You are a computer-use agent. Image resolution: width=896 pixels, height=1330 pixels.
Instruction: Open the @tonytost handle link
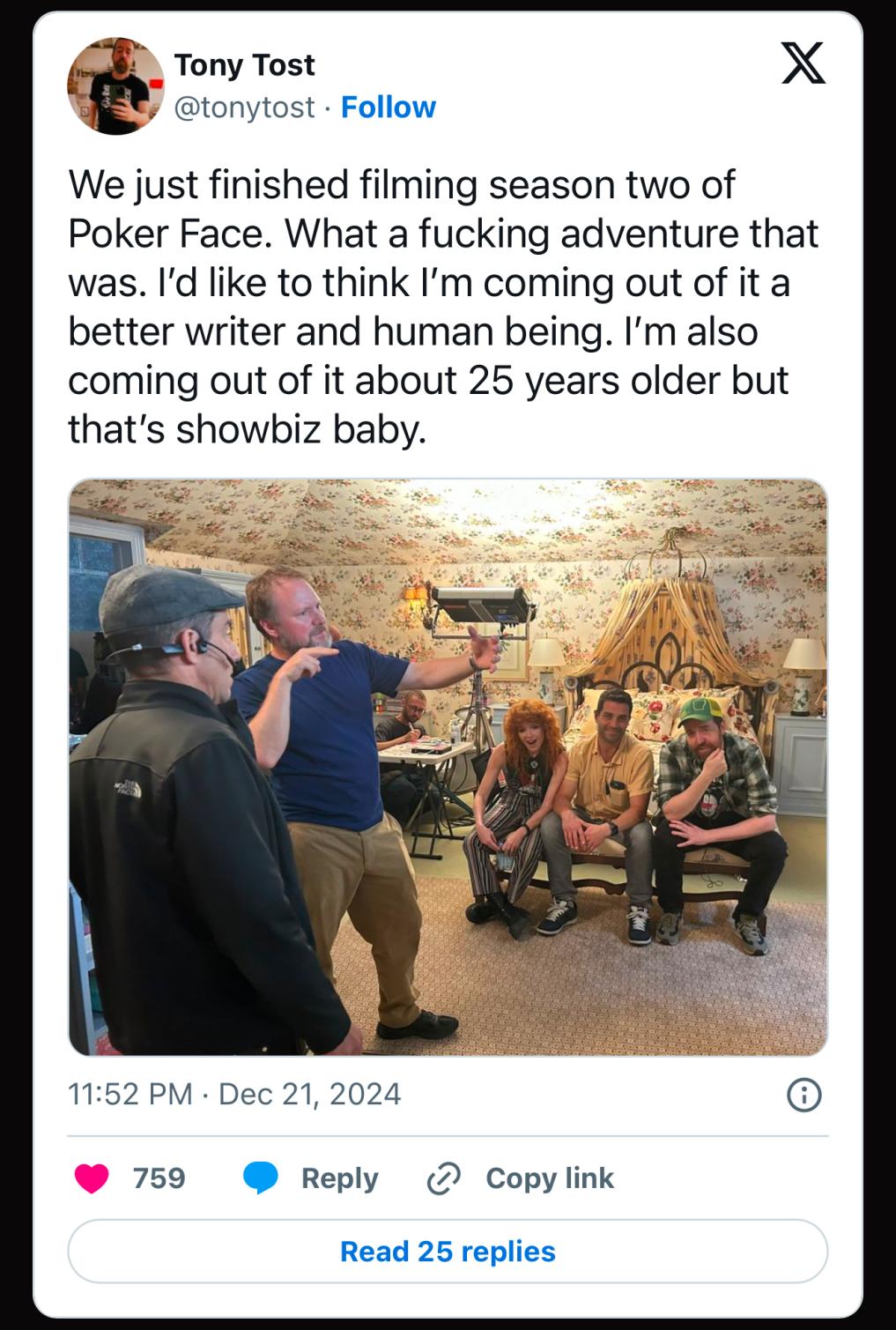point(244,107)
